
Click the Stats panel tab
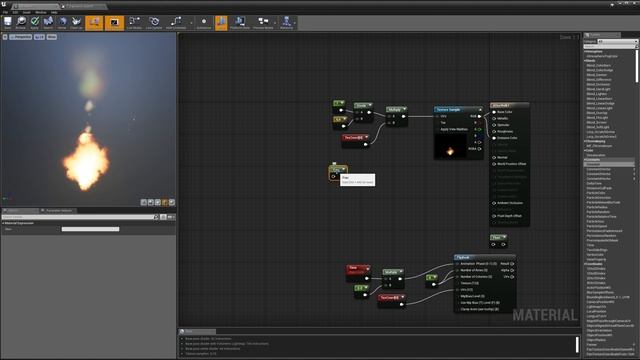coord(197,331)
